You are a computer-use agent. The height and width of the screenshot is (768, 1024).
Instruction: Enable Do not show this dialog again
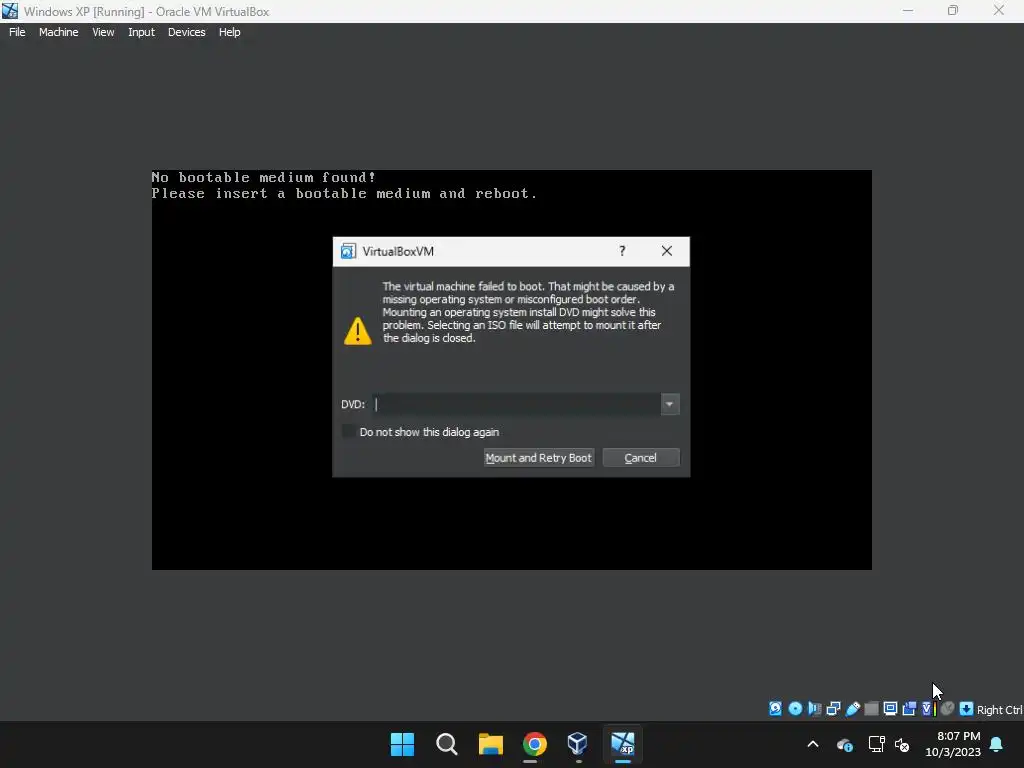349,432
